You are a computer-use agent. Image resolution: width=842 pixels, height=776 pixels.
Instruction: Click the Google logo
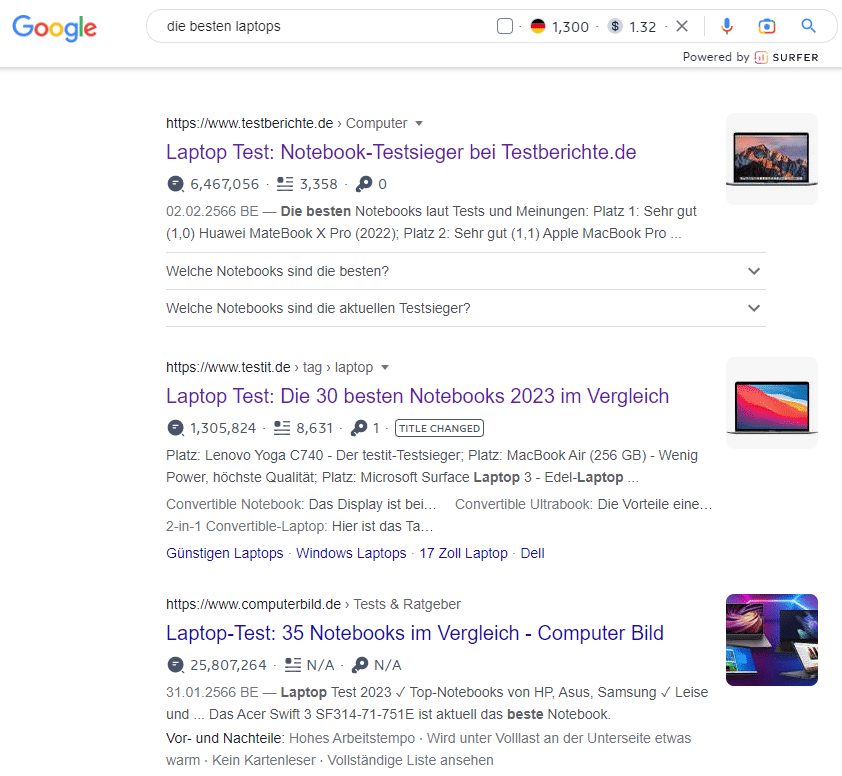pos(54,27)
